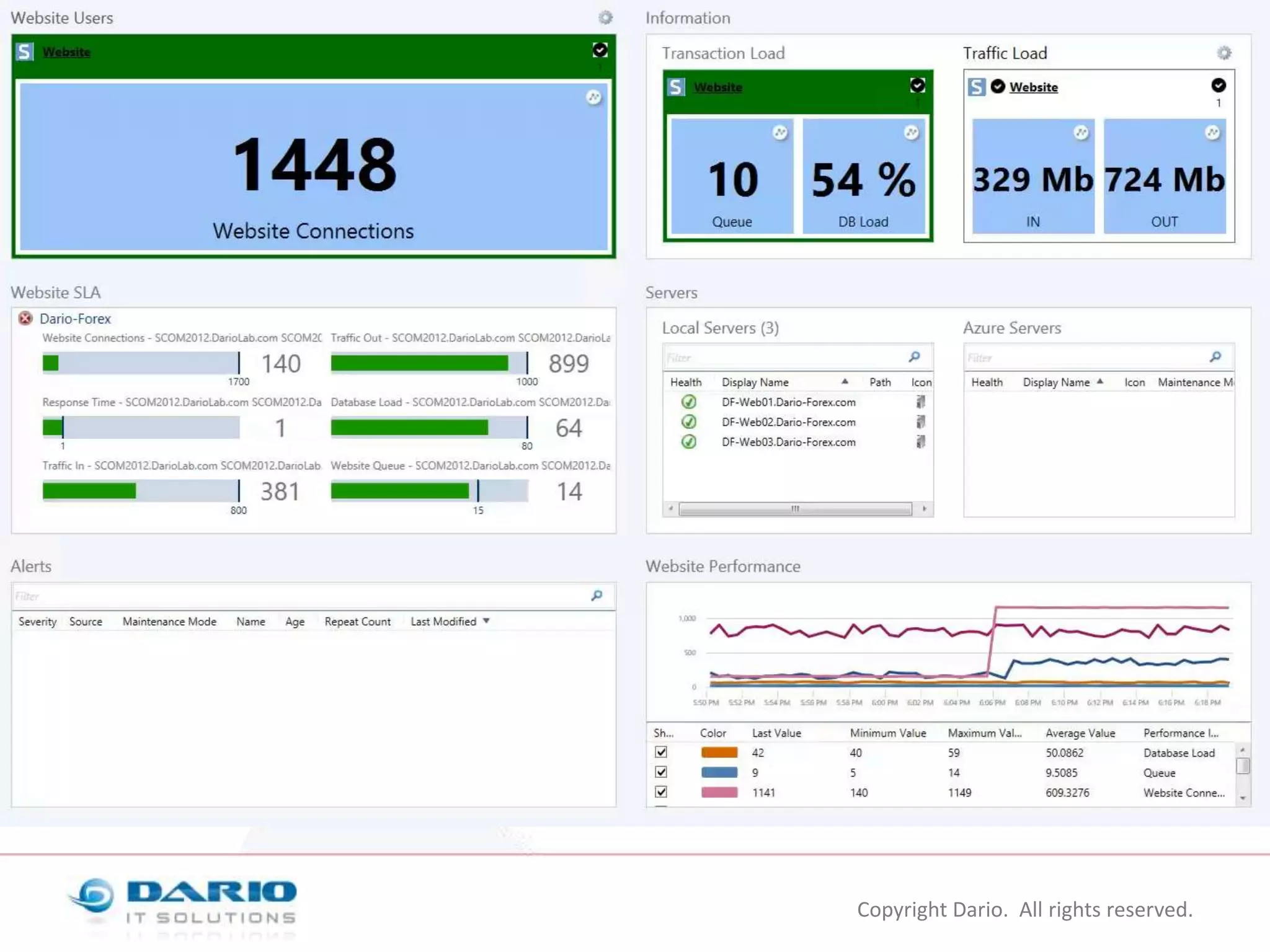Click search icon in Azure Servers filter

click(1215, 357)
